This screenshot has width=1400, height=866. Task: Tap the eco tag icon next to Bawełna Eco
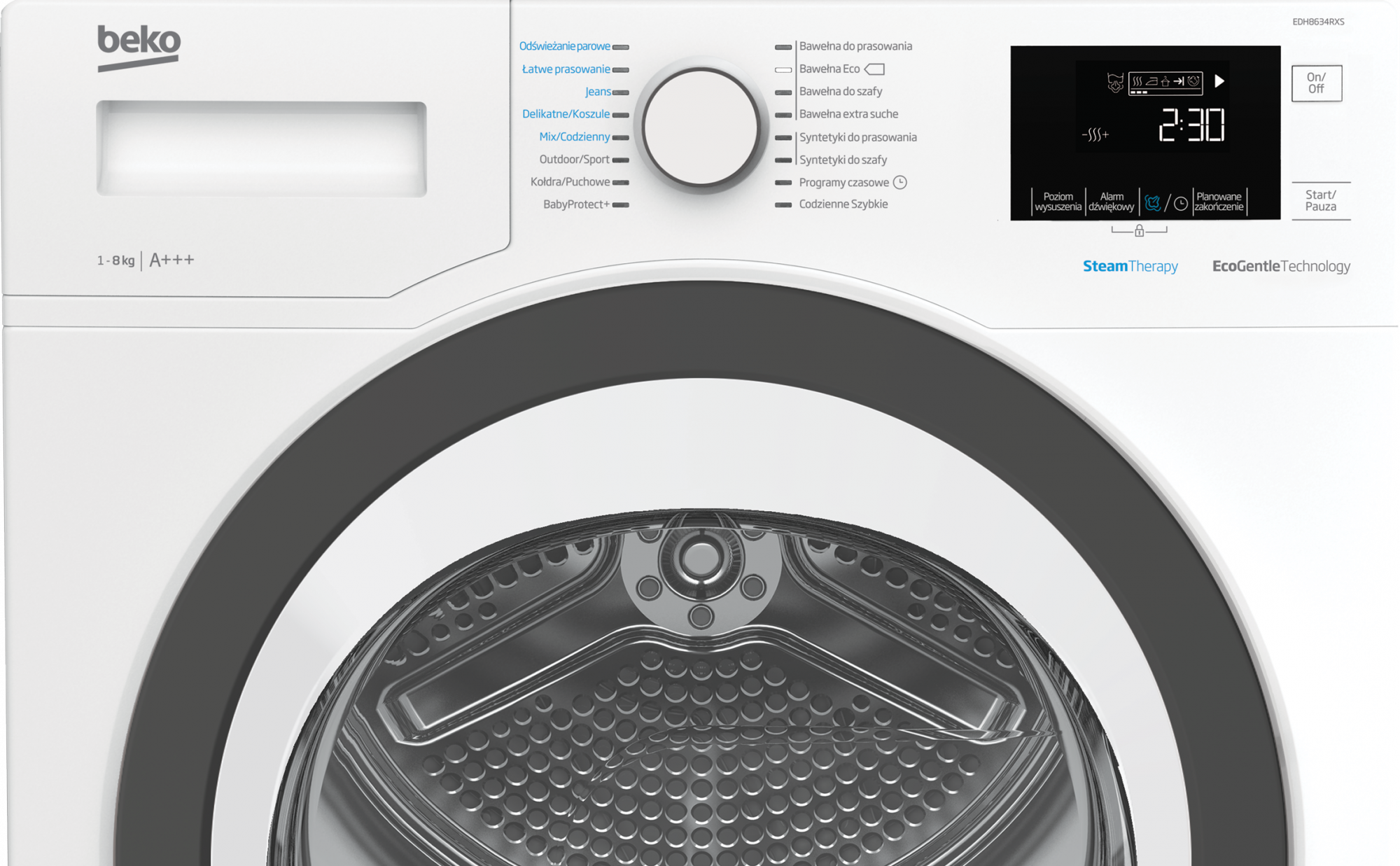(x=875, y=69)
